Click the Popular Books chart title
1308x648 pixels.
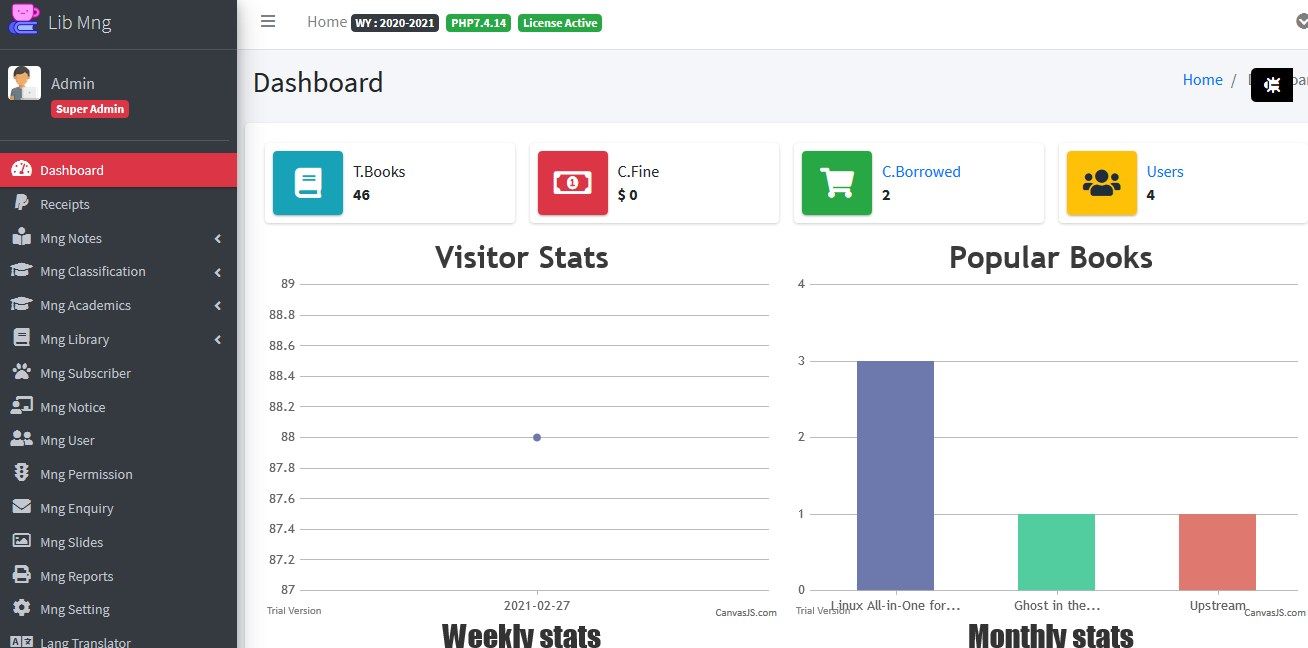coord(1050,257)
